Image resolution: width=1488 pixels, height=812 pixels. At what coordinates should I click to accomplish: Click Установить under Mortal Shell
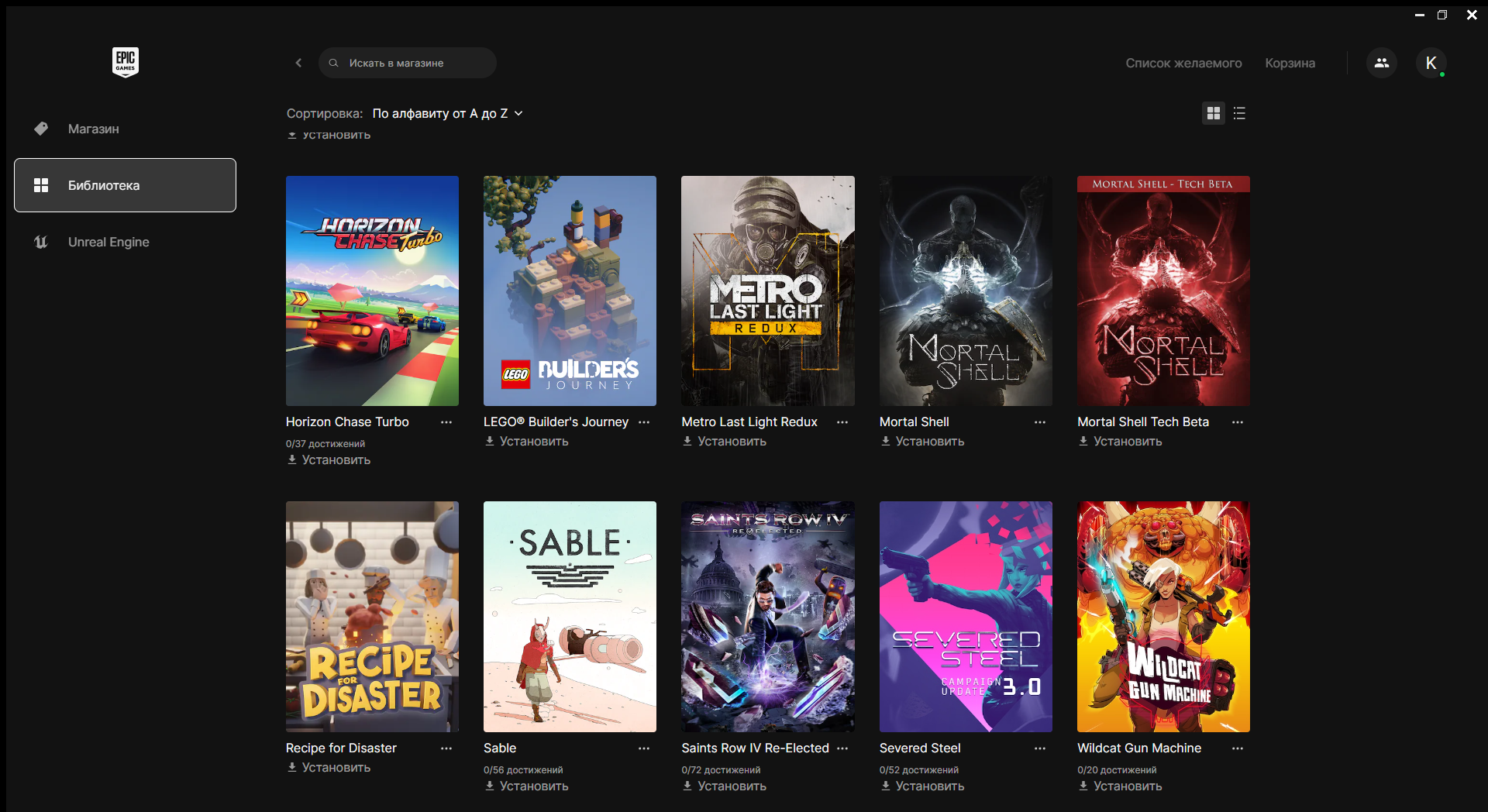(922, 442)
